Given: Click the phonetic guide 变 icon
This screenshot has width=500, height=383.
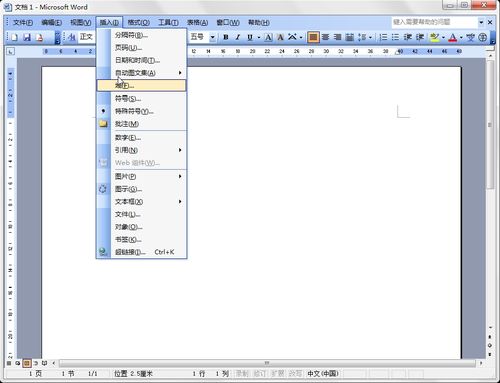Looking at the screenshot, I should click(x=470, y=37).
